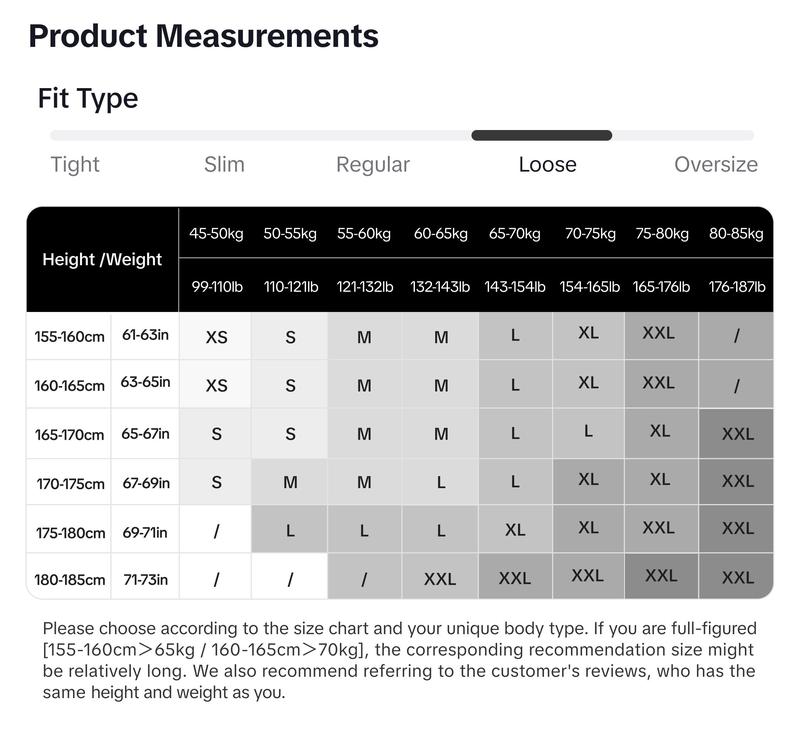The width and height of the screenshot is (800, 729).
Task: Click the Product Measurements heading
Action: coord(204,36)
